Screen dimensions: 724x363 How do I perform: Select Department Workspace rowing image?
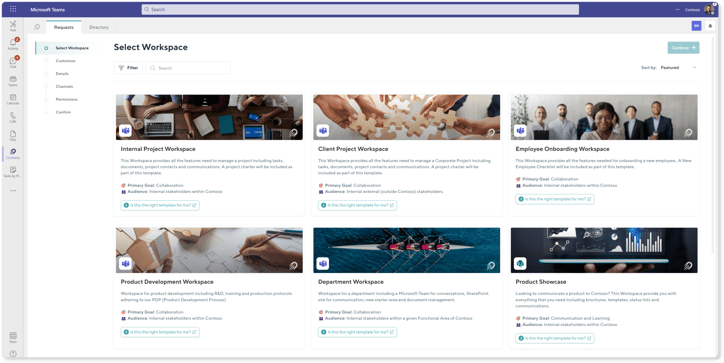(406, 250)
